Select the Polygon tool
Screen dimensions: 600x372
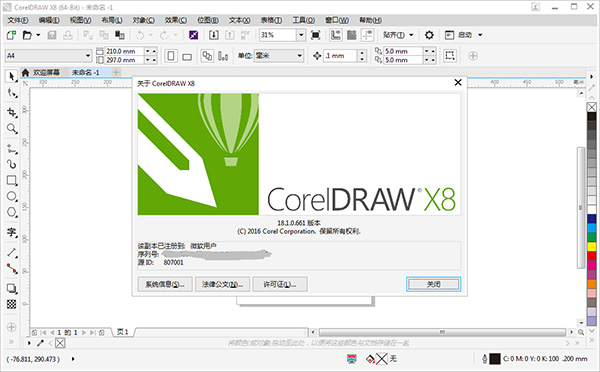(x=11, y=212)
